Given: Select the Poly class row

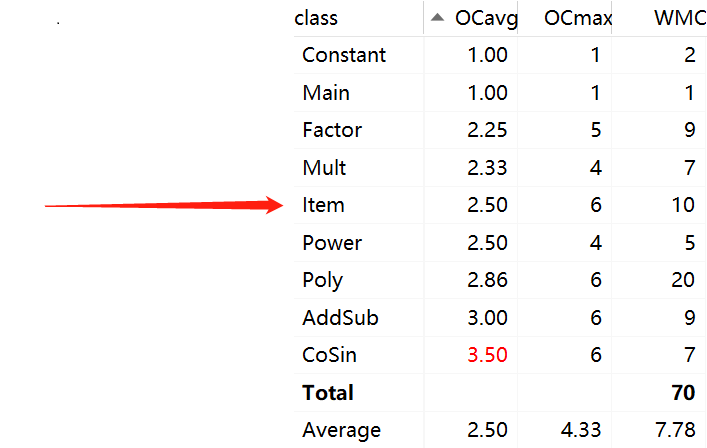Looking at the screenshot, I should pyautogui.click(x=500, y=280).
